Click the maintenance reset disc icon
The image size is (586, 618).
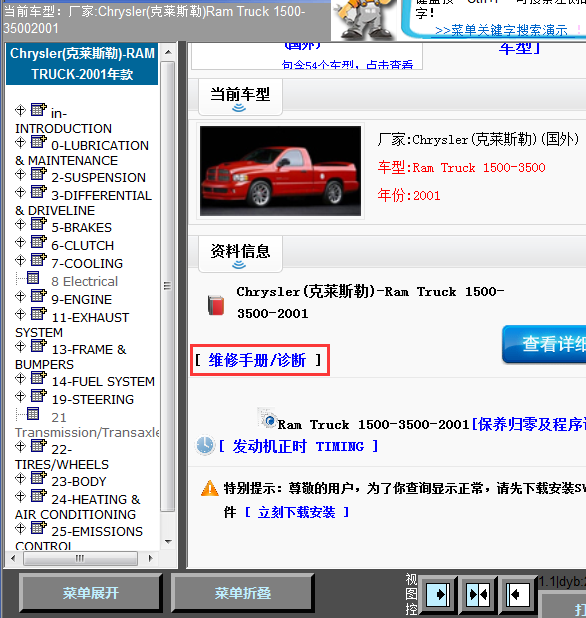[268, 418]
